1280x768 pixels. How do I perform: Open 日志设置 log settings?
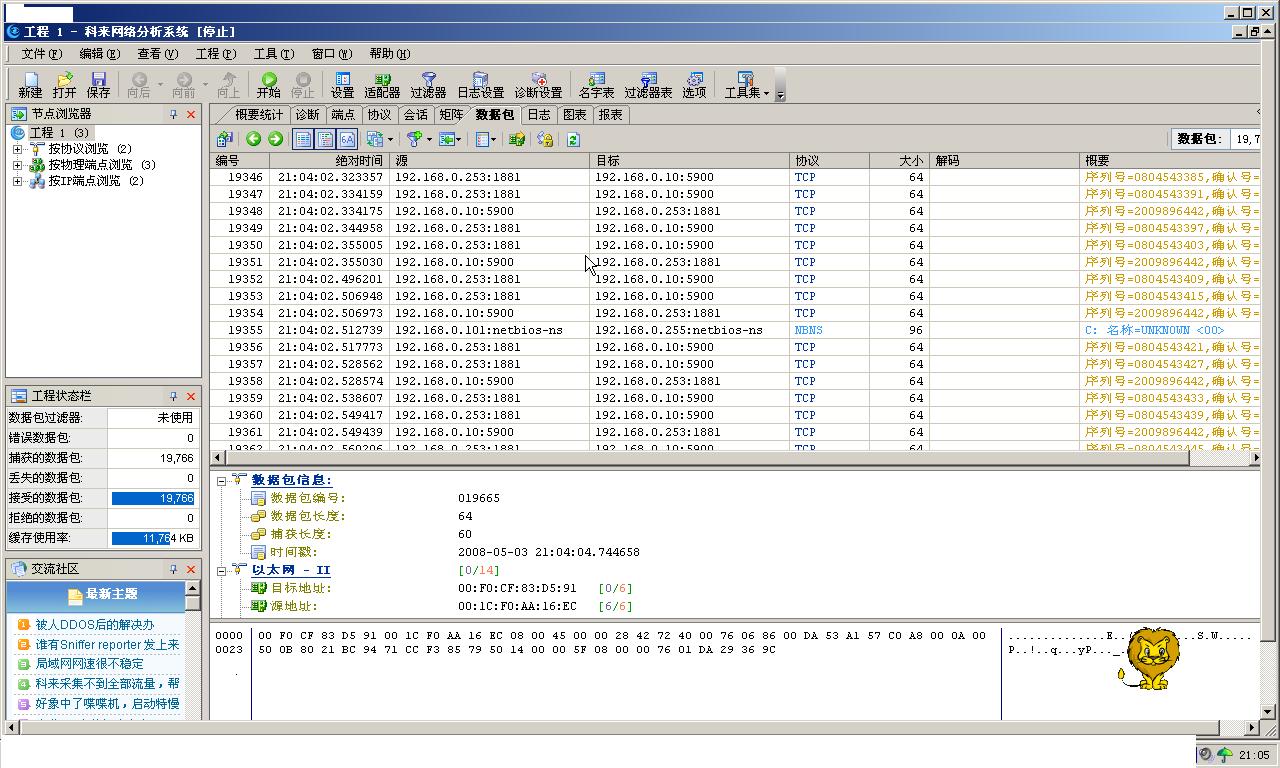(480, 84)
